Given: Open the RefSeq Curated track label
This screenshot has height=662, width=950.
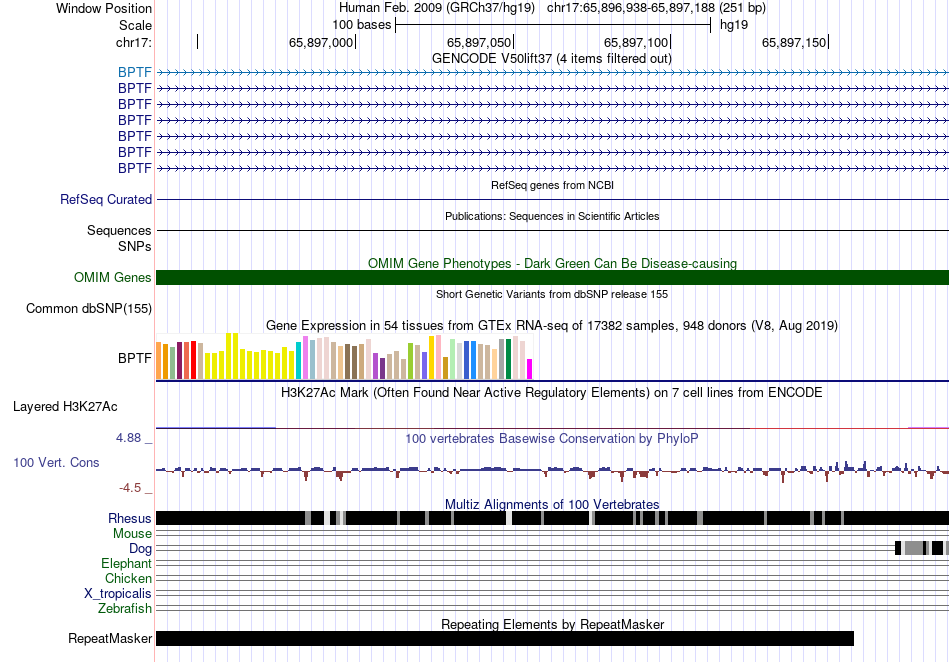Looking at the screenshot, I should 106,199.
